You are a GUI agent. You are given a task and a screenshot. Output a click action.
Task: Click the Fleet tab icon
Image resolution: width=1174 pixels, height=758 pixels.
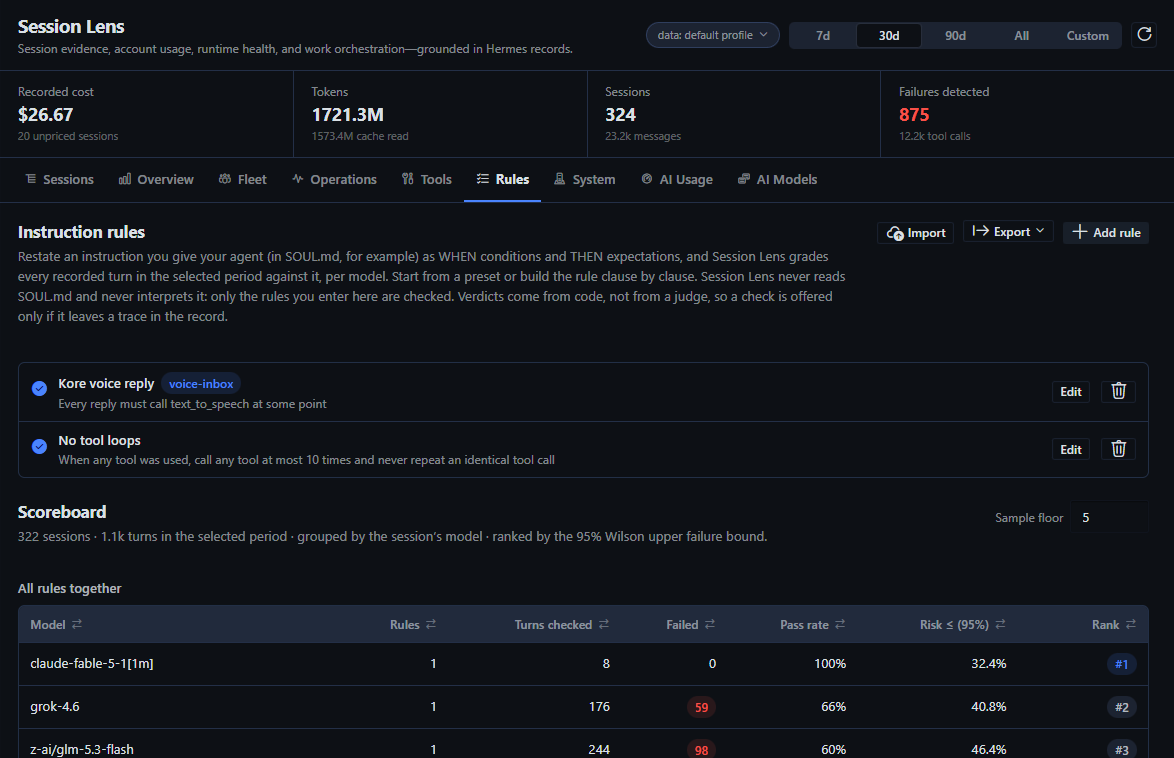click(x=225, y=178)
